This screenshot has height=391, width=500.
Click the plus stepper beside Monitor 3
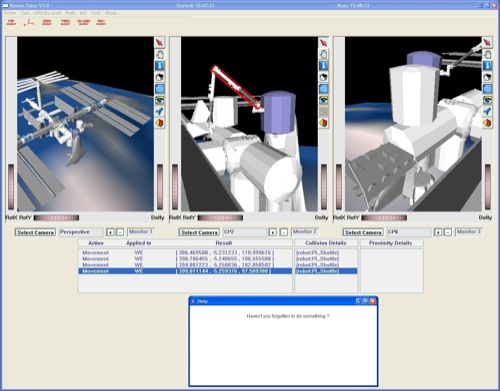point(438,232)
